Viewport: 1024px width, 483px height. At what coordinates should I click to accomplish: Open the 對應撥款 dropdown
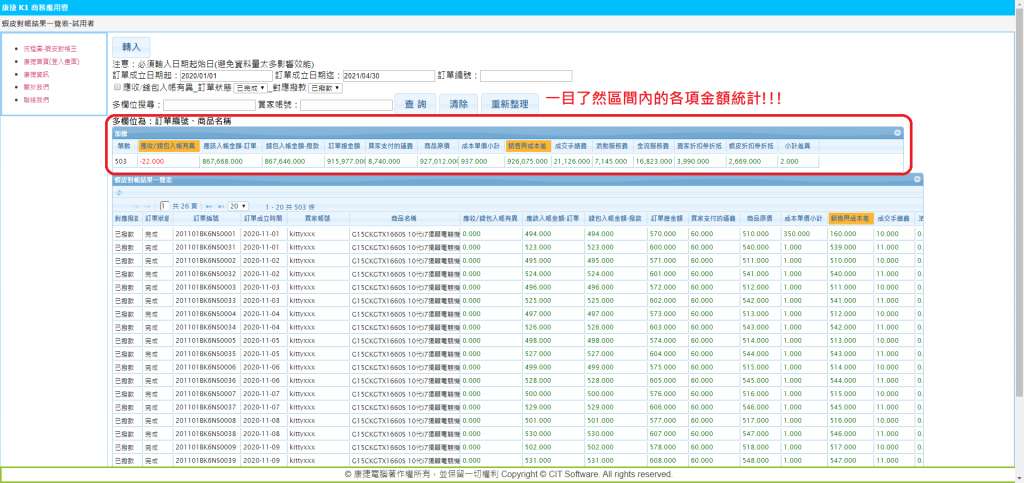point(326,88)
